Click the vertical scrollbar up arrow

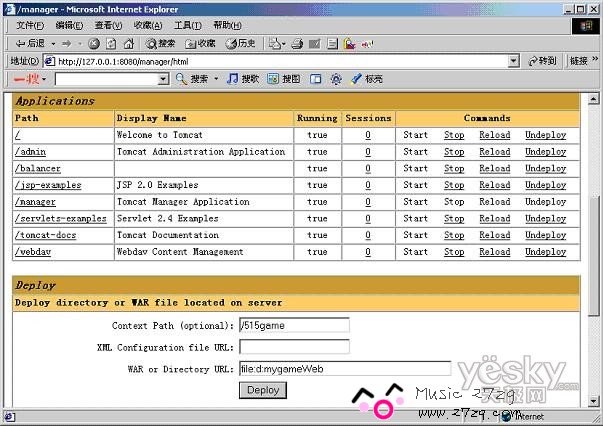593,99
